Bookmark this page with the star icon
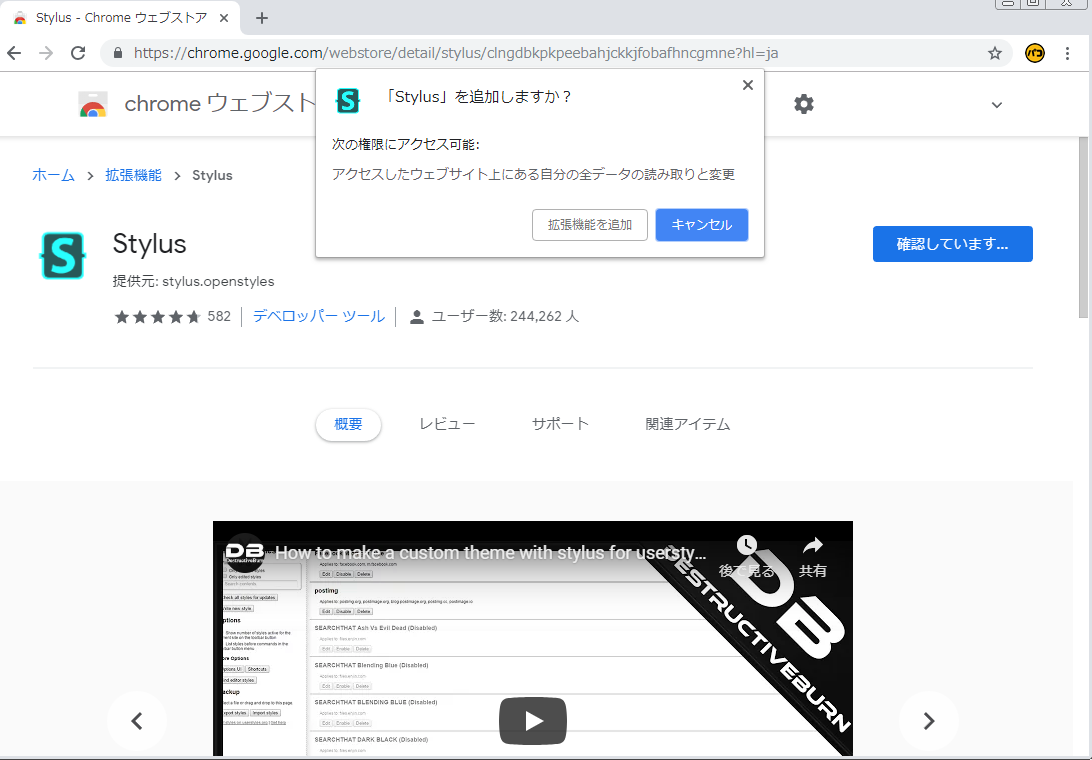Screen dimensions: 1092x760 click(x=994, y=53)
